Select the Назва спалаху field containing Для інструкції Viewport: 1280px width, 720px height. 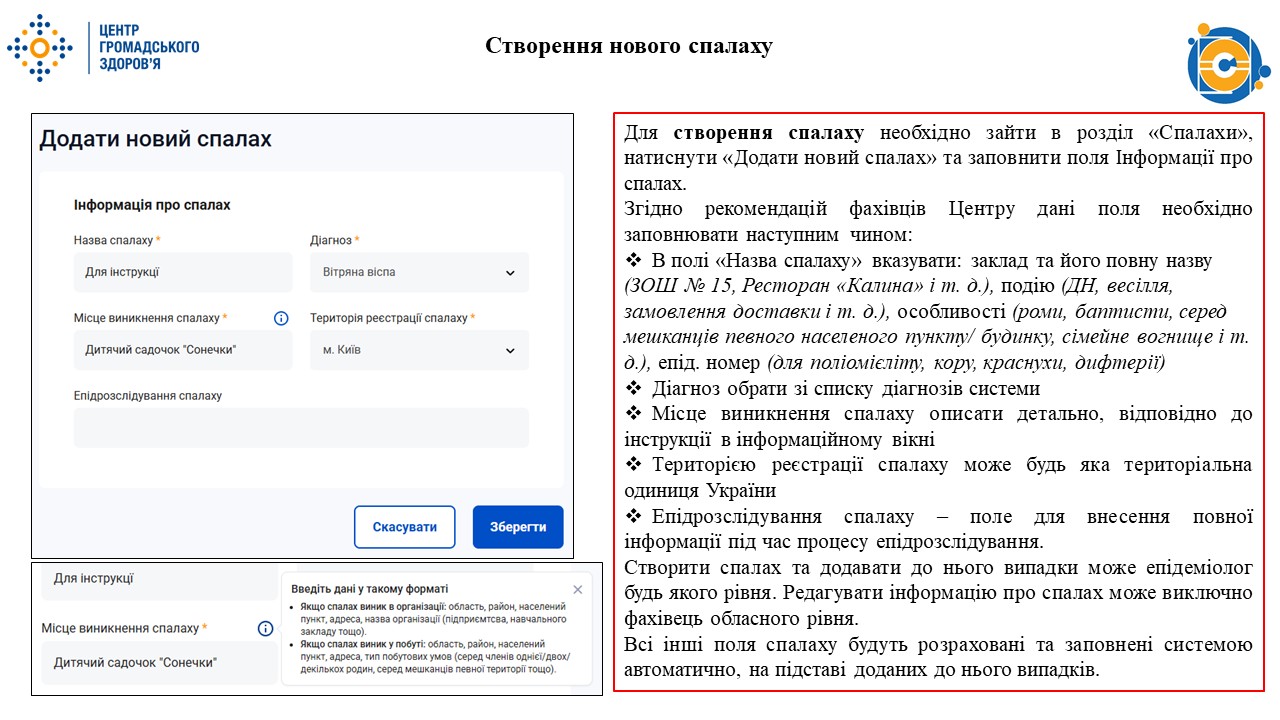[183, 272]
